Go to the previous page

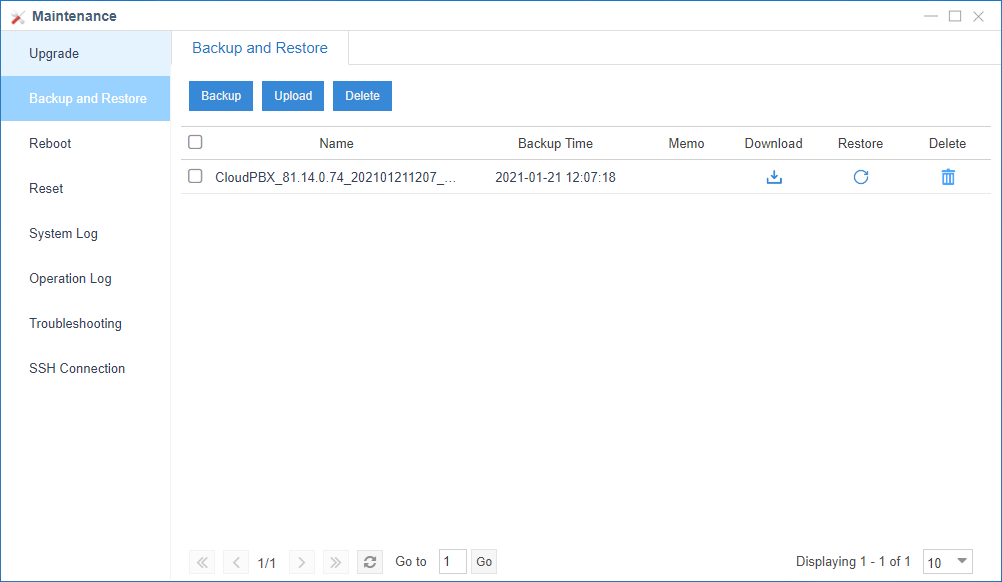(236, 562)
